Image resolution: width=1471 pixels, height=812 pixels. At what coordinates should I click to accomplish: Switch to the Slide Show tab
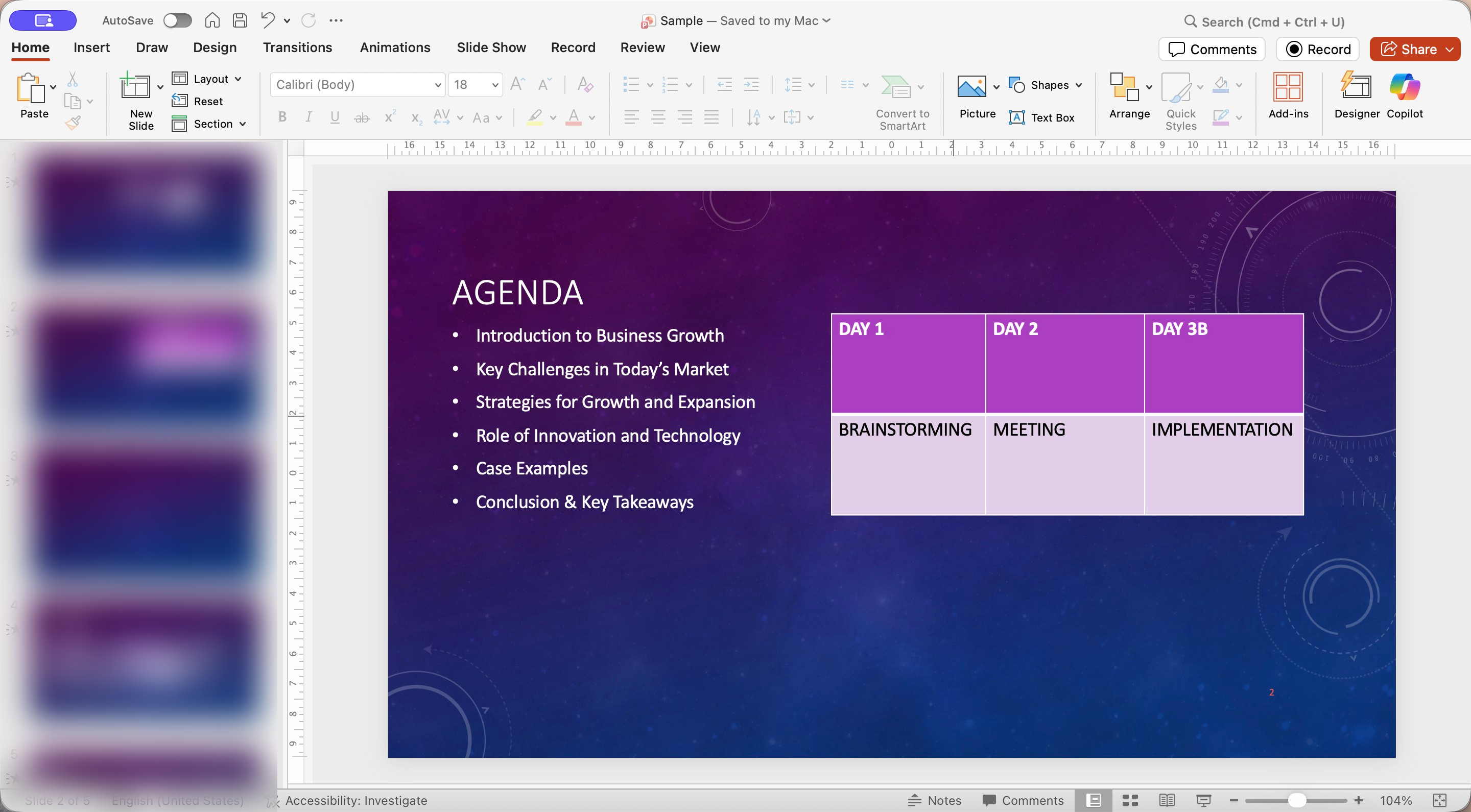point(490,47)
